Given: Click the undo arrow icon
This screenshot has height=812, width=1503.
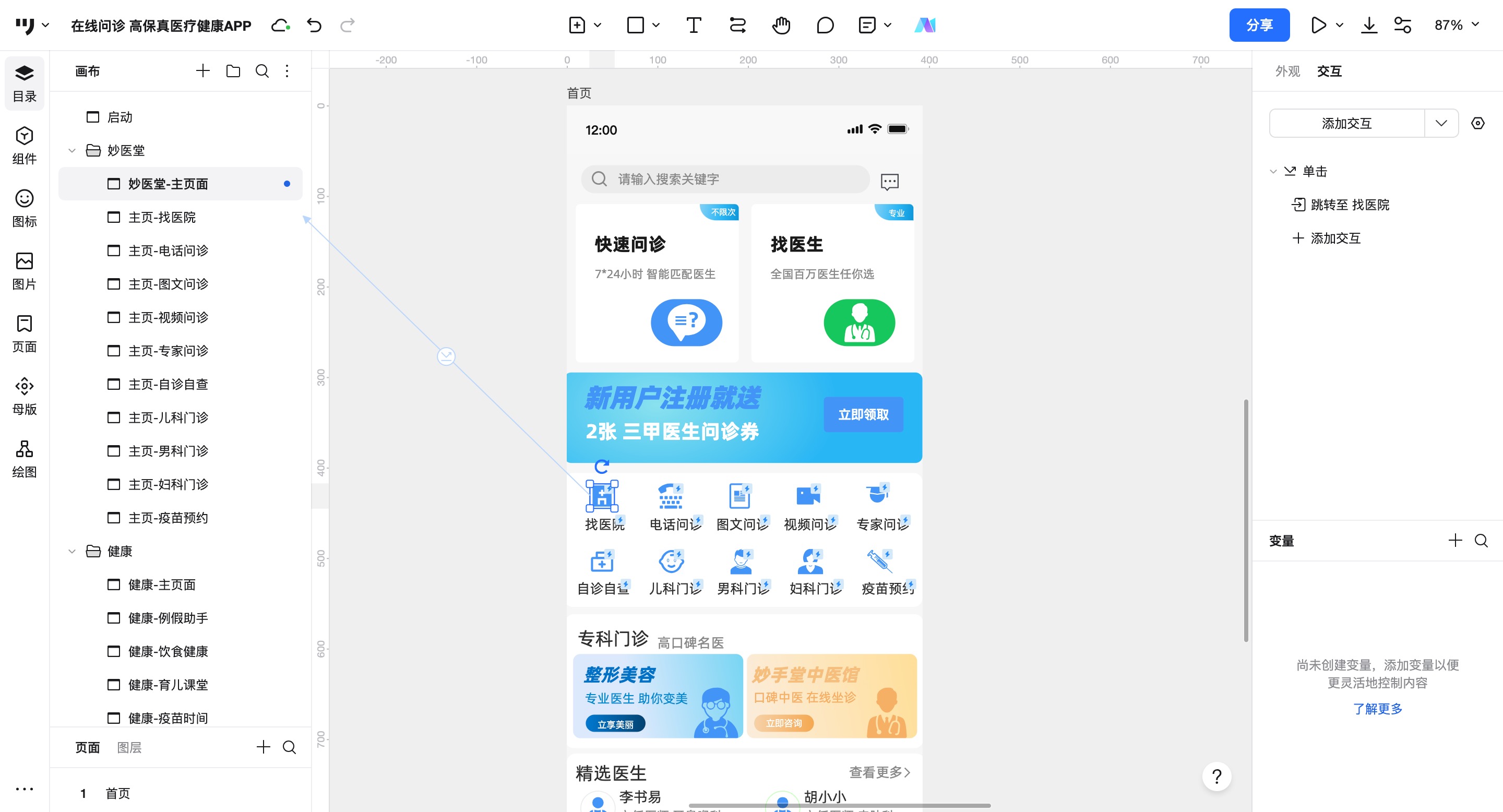Looking at the screenshot, I should pos(314,25).
